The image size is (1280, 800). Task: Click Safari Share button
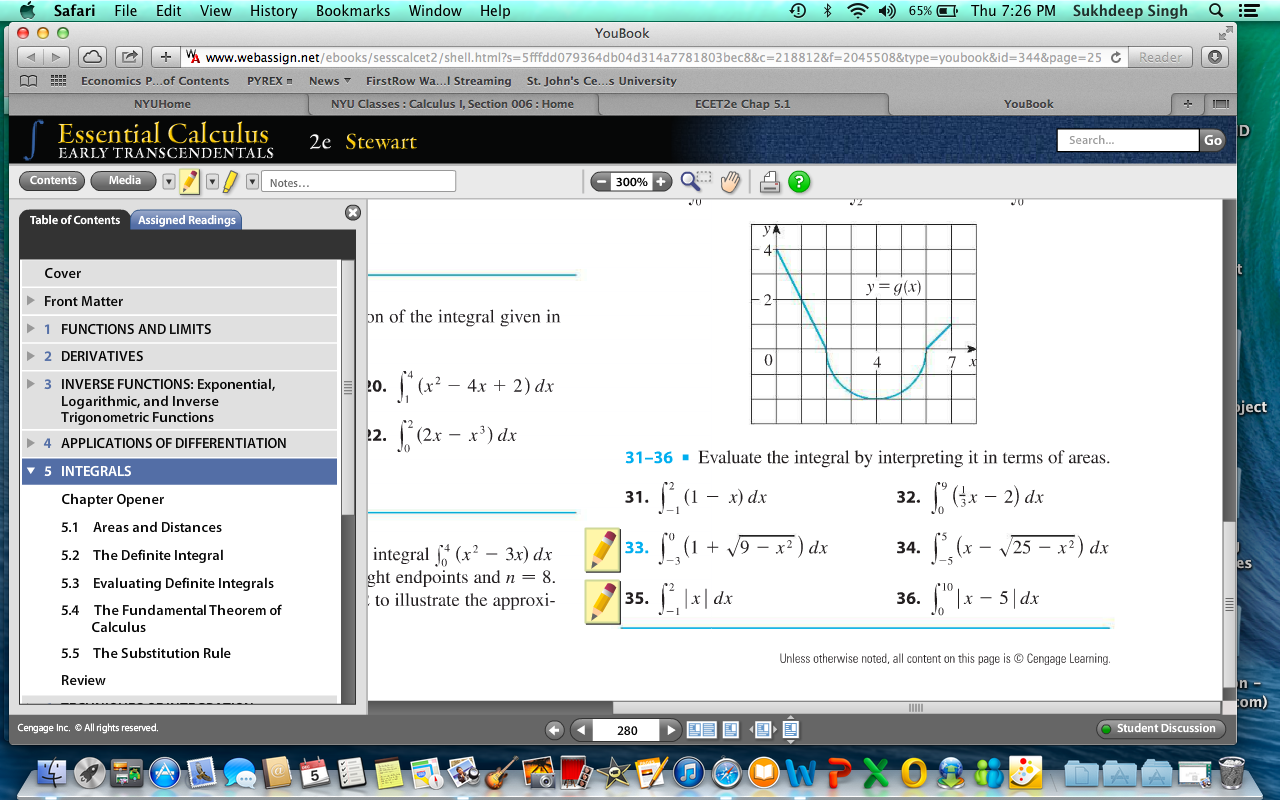(129, 57)
